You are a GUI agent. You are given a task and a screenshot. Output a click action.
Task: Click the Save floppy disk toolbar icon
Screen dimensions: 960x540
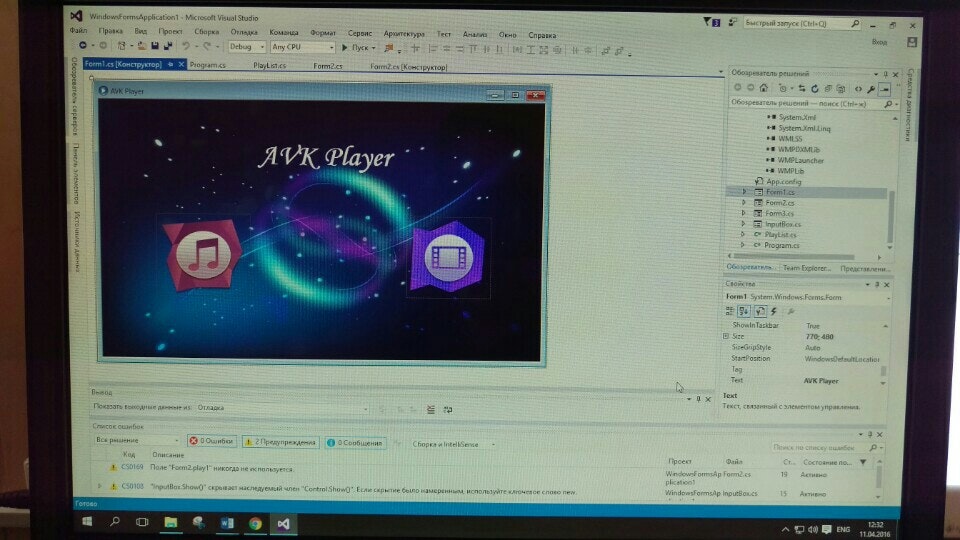coord(155,47)
